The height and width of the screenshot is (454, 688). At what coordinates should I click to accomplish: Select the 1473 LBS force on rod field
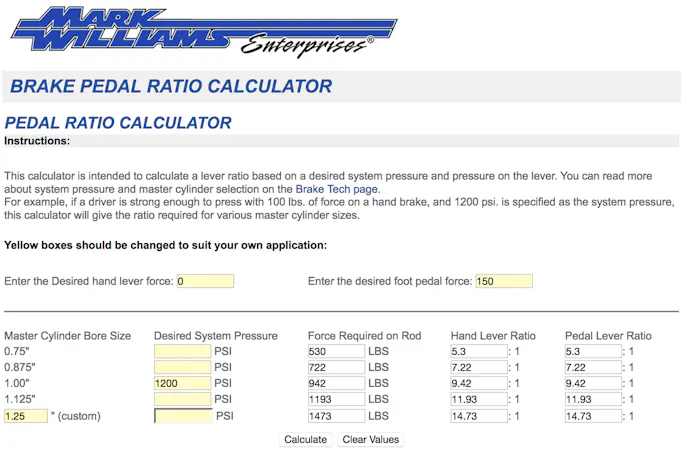(336, 416)
